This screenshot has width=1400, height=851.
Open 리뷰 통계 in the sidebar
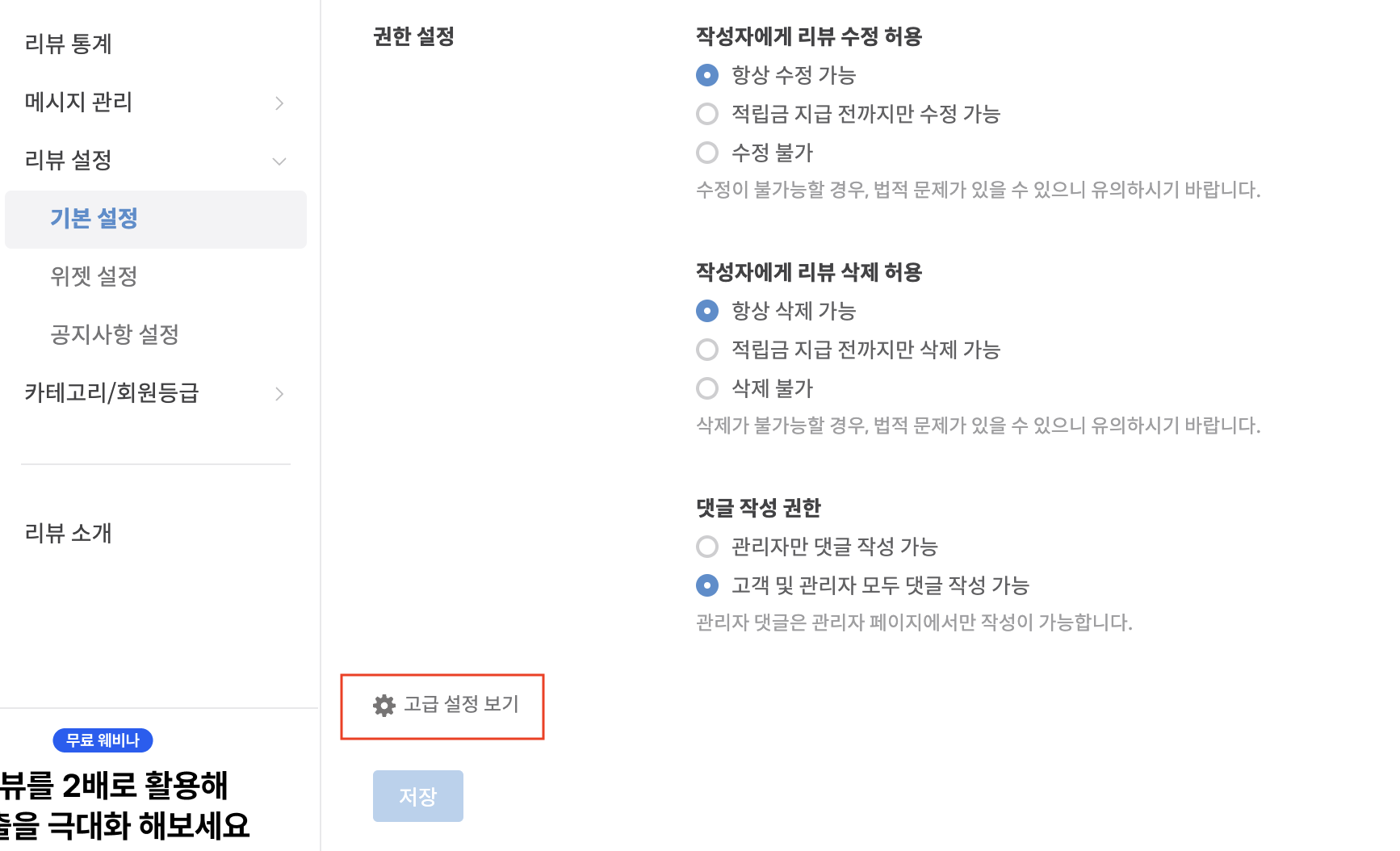[69, 44]
